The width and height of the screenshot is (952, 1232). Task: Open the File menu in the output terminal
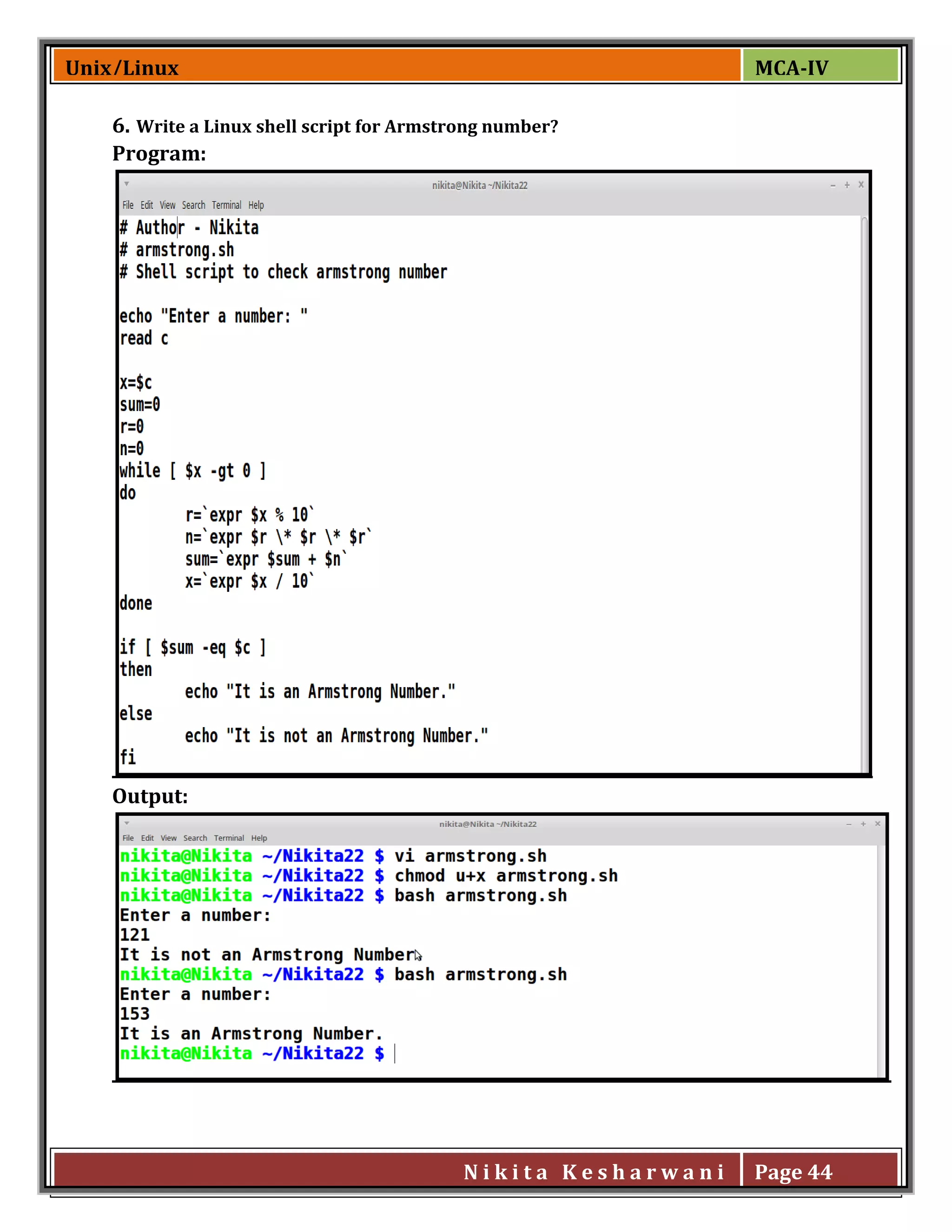[x=128, y=838]
